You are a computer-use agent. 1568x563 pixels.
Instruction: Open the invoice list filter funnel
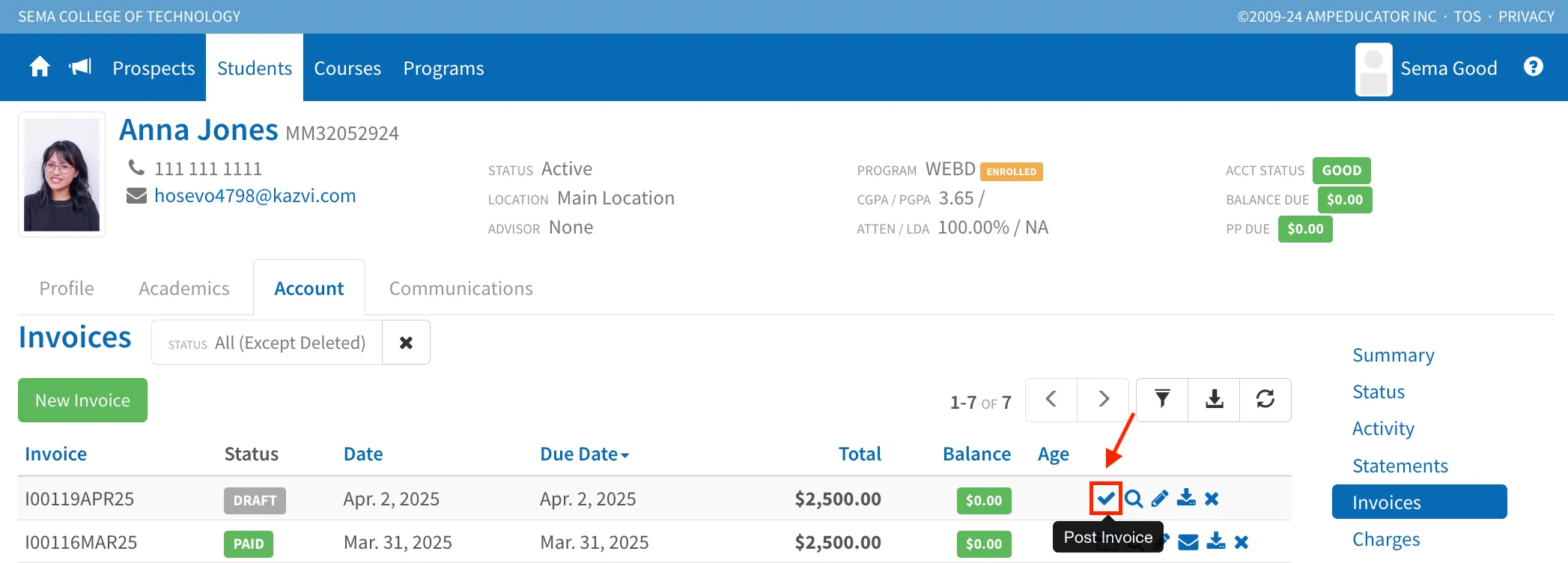click(x=1162, y=400)
